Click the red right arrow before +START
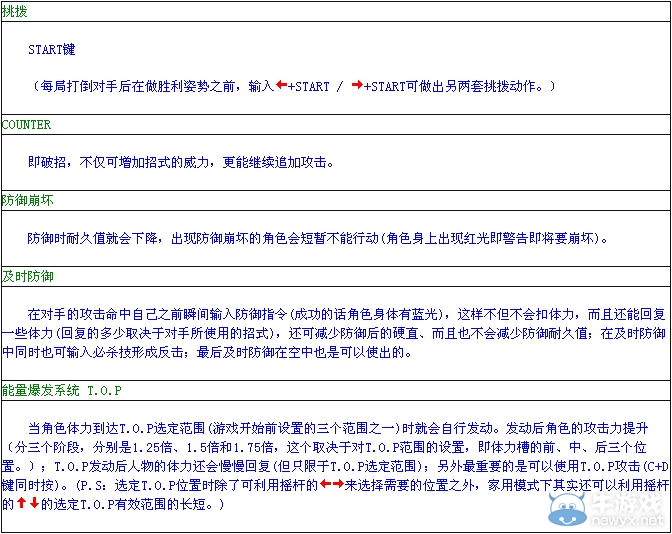 [x=357, y=85]
